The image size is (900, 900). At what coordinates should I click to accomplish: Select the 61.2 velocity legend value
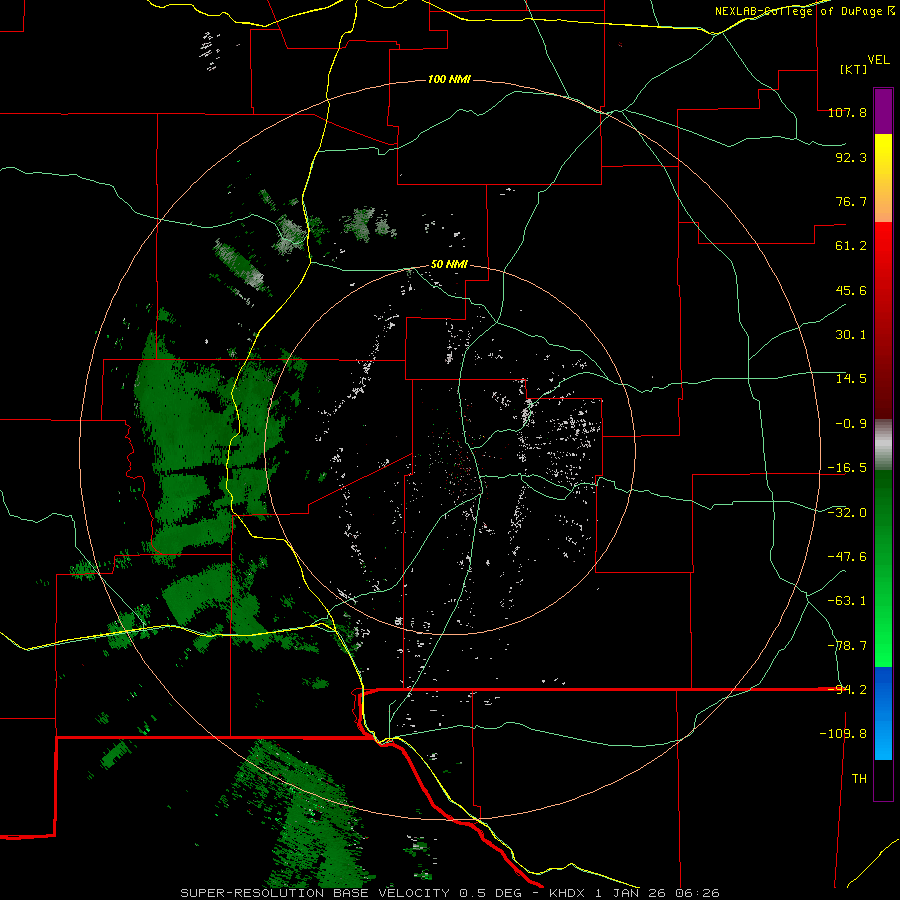(x=851, y=246)
